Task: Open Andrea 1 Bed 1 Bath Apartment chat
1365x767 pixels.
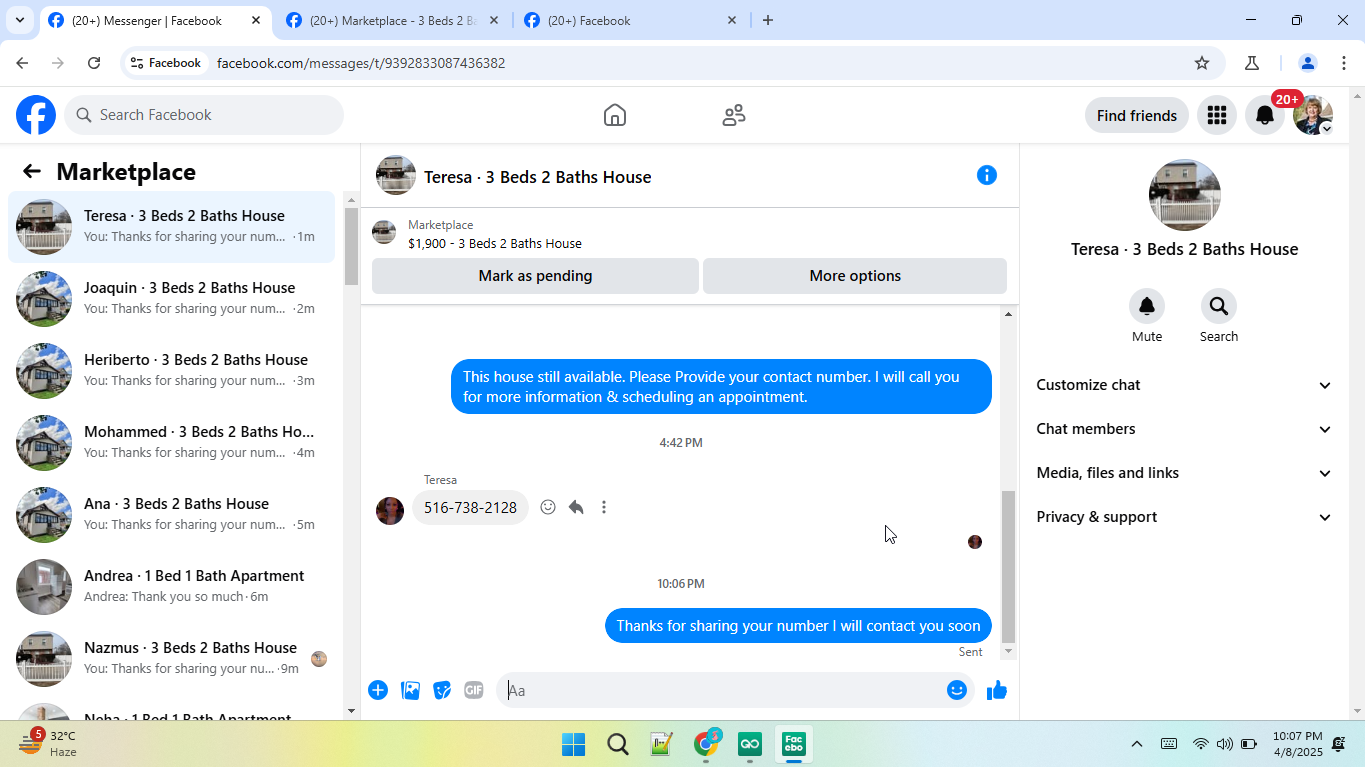Action: pyautogui.click(x=172, y=586)
